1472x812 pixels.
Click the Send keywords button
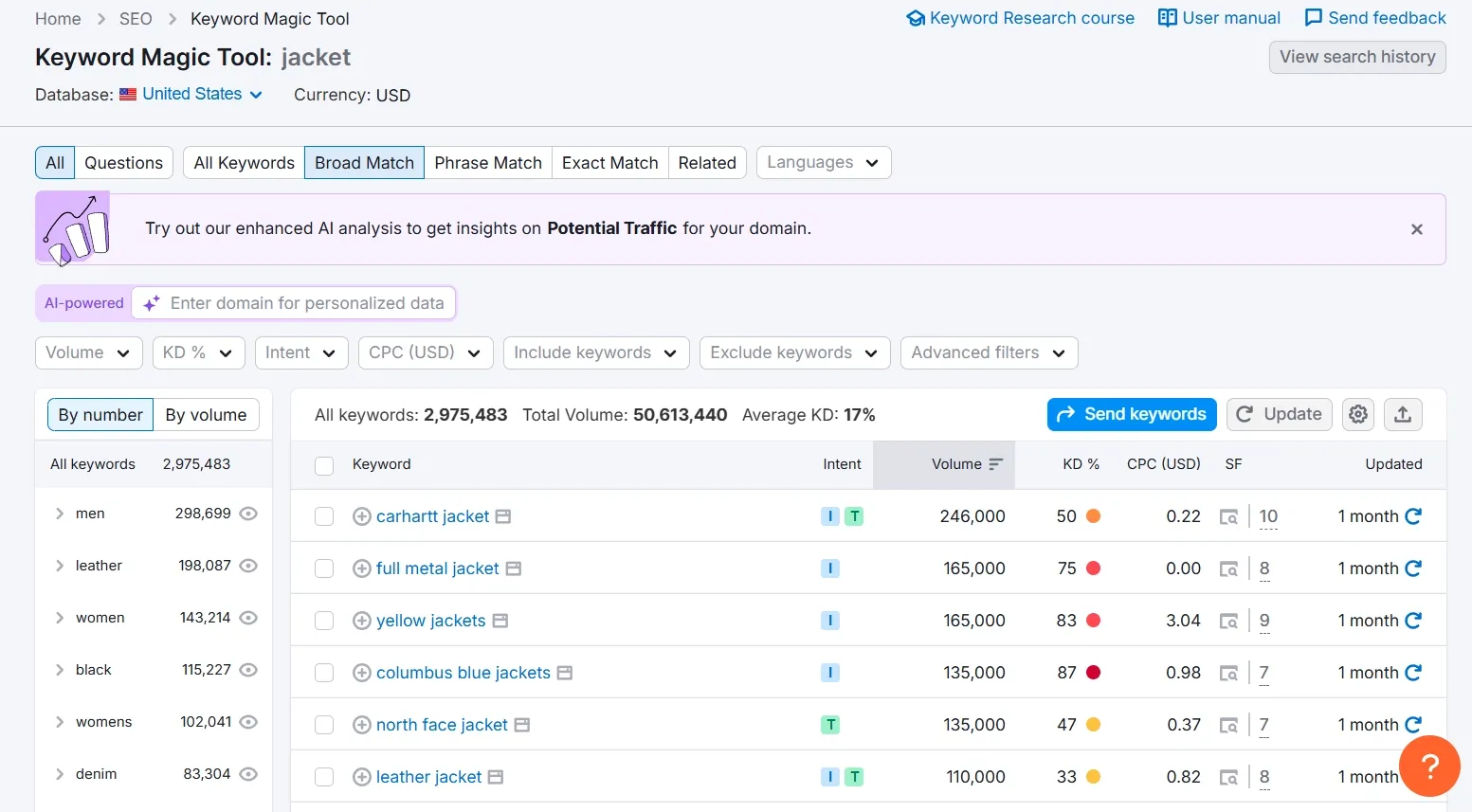1131,414
